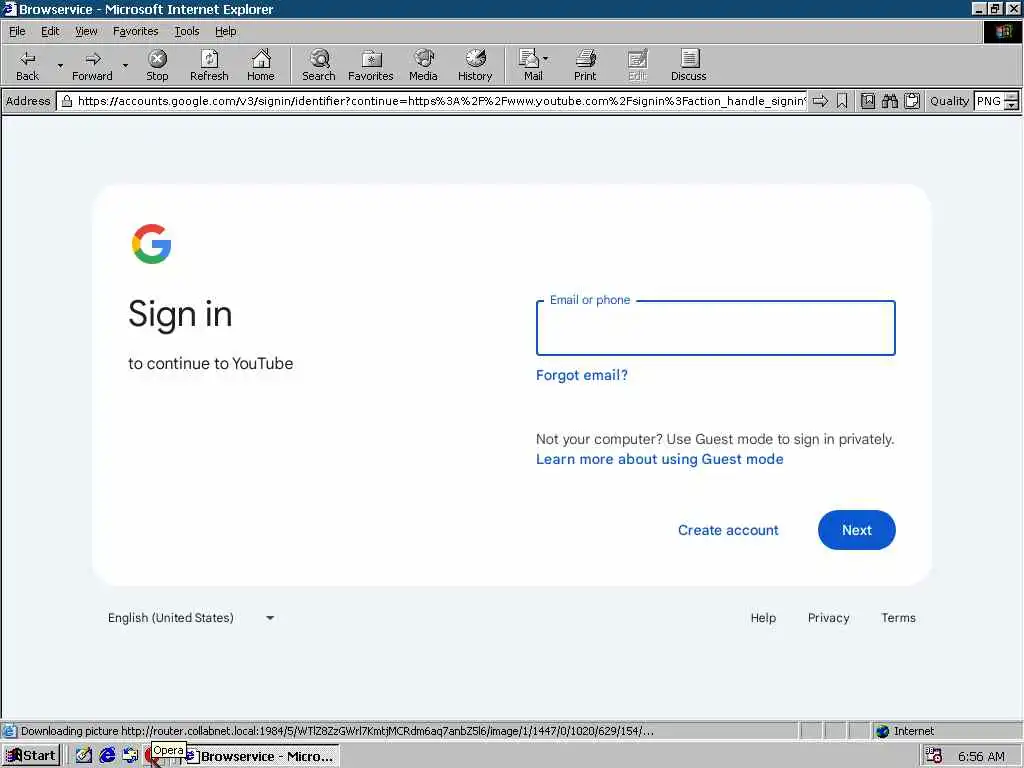Click the clipboard icon in the address toolbar
The height and width of the screenshot is (768, 1024).
pos(912,101)
